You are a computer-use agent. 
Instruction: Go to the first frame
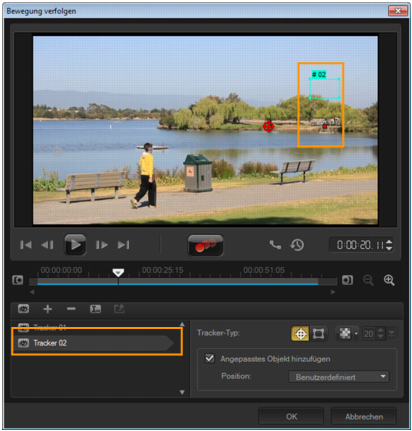tap(26, 245)
